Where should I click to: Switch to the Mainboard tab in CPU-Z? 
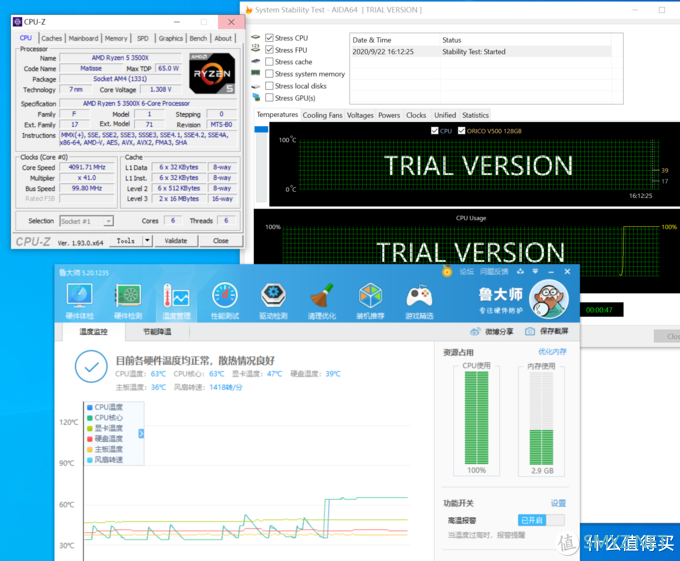[83, 38]
